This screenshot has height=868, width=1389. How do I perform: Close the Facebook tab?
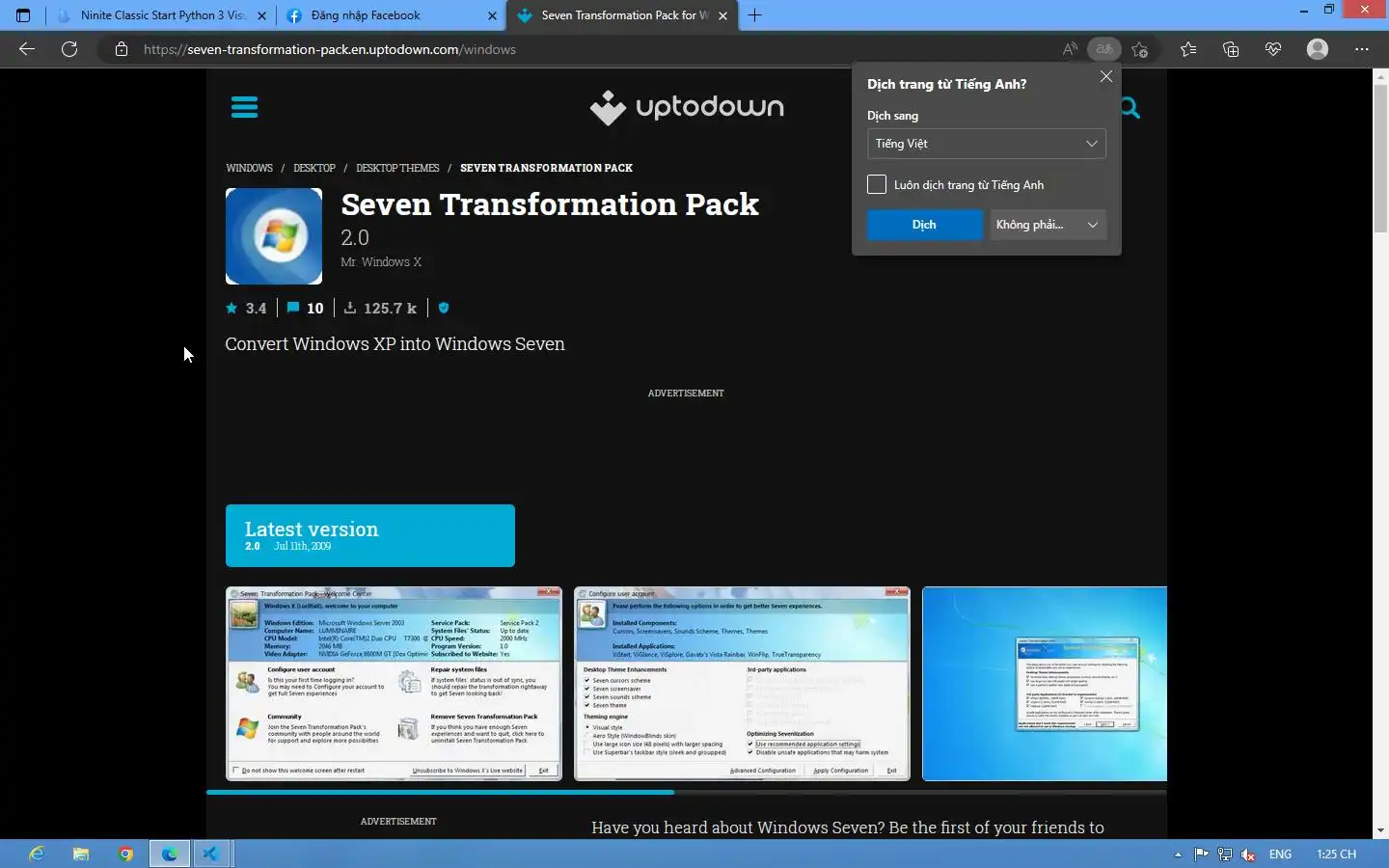click(x=492, y=15)
